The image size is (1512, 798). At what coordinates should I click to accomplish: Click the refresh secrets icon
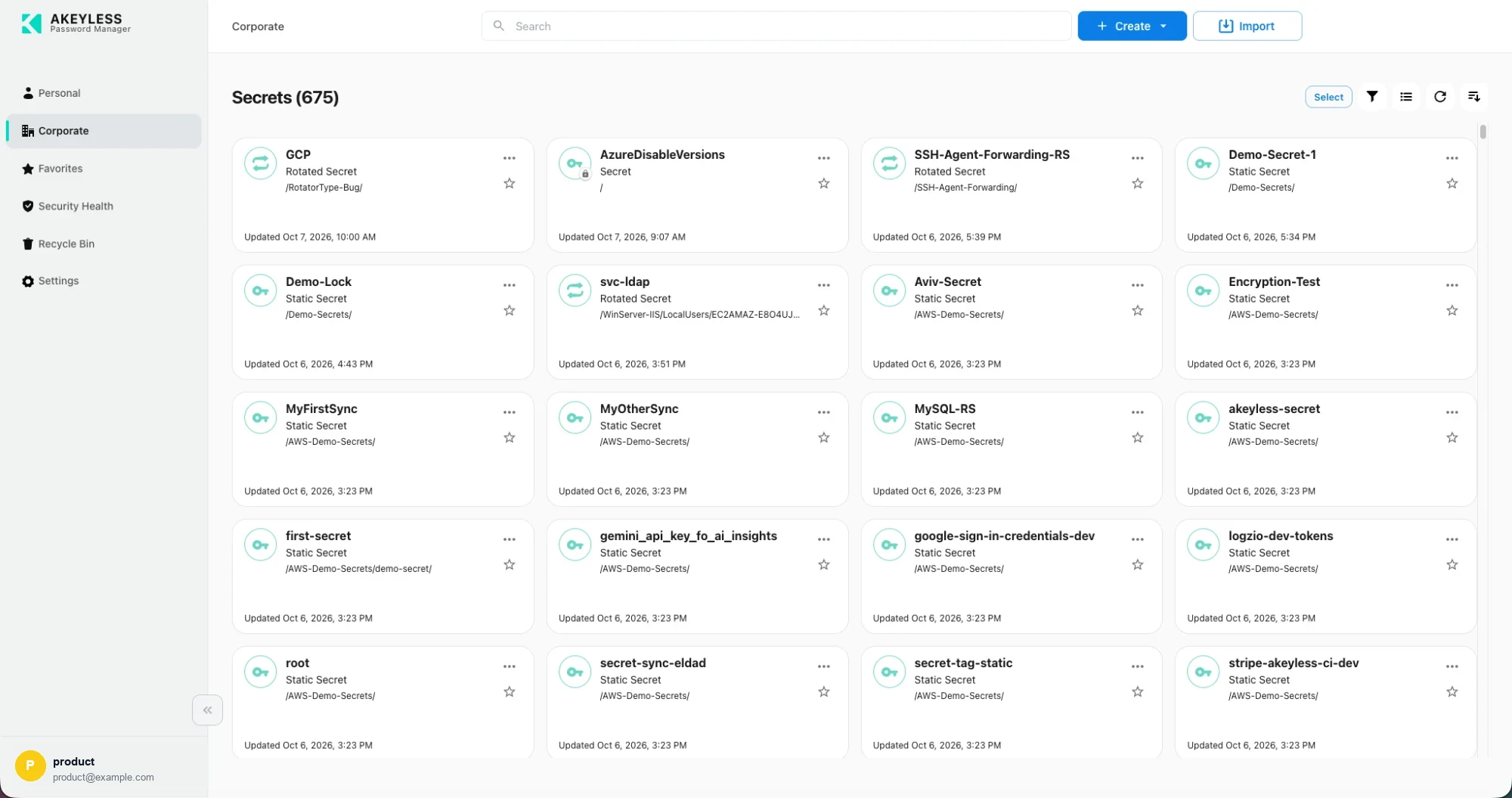(x=1440, y=97)
